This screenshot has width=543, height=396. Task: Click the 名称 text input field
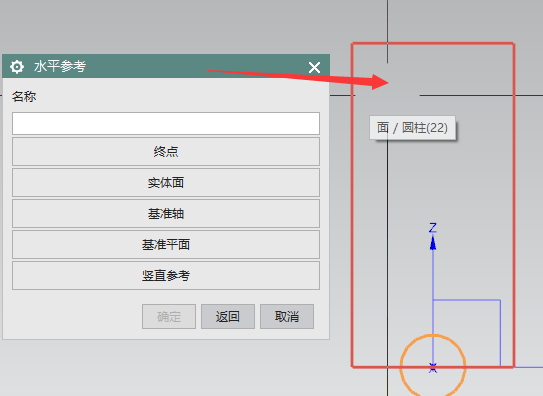point(166,123)
